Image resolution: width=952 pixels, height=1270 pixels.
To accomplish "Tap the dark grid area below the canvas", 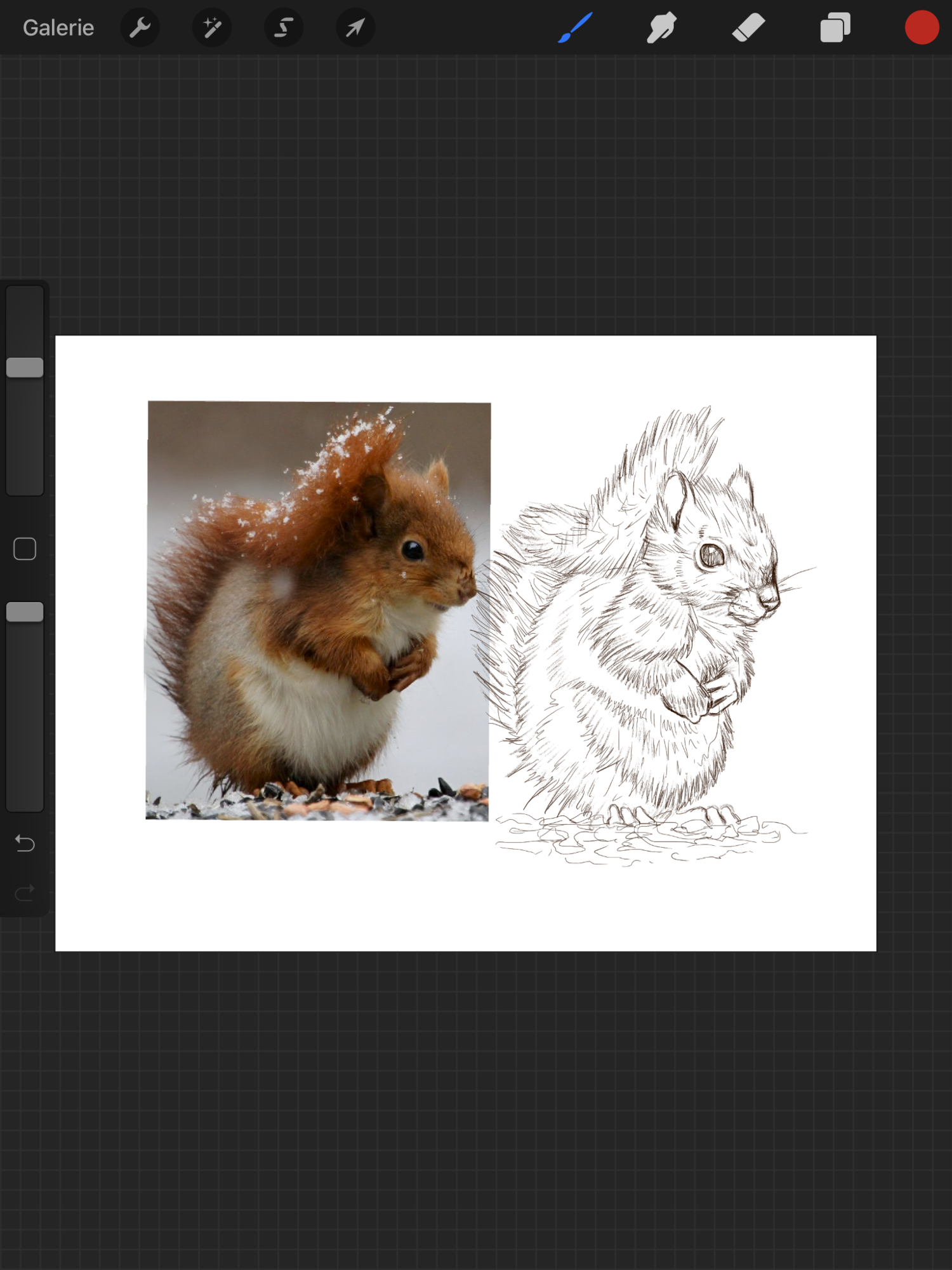I will [476, 1111].
